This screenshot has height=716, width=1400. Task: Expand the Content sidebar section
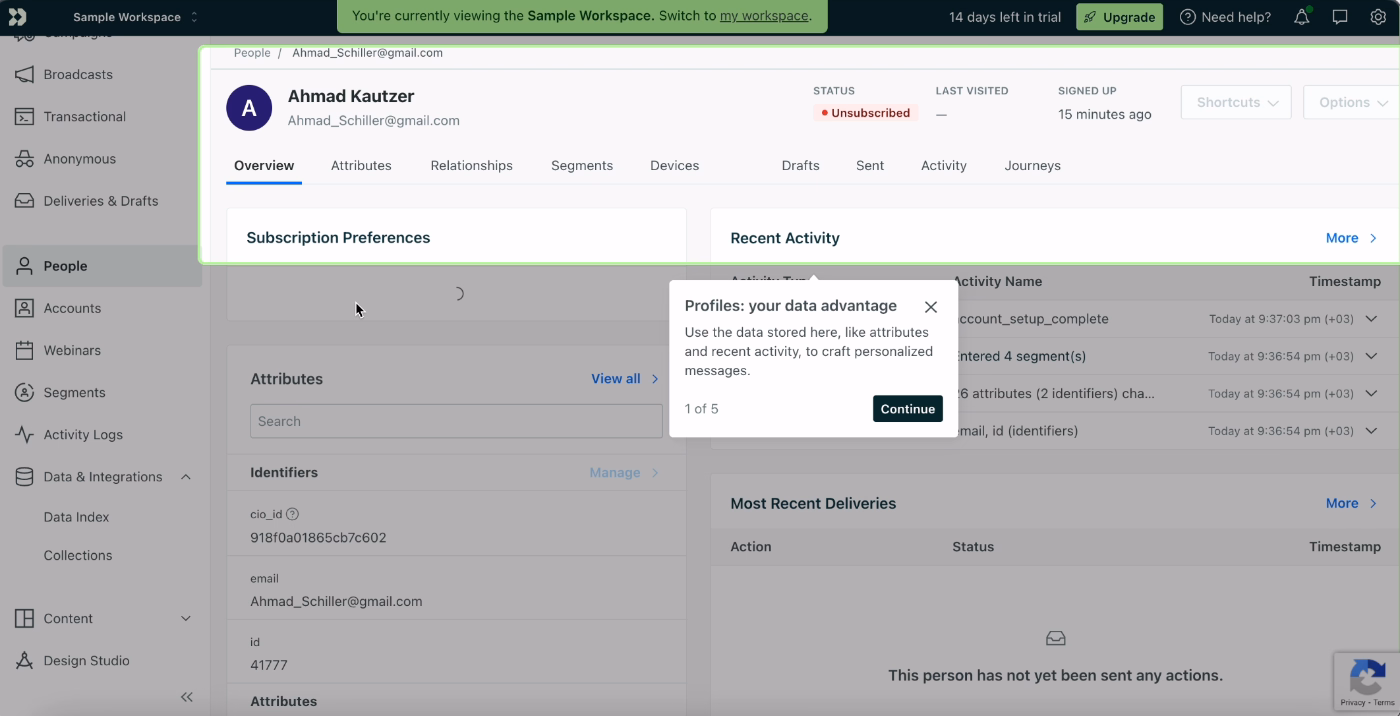click(186, 619)
